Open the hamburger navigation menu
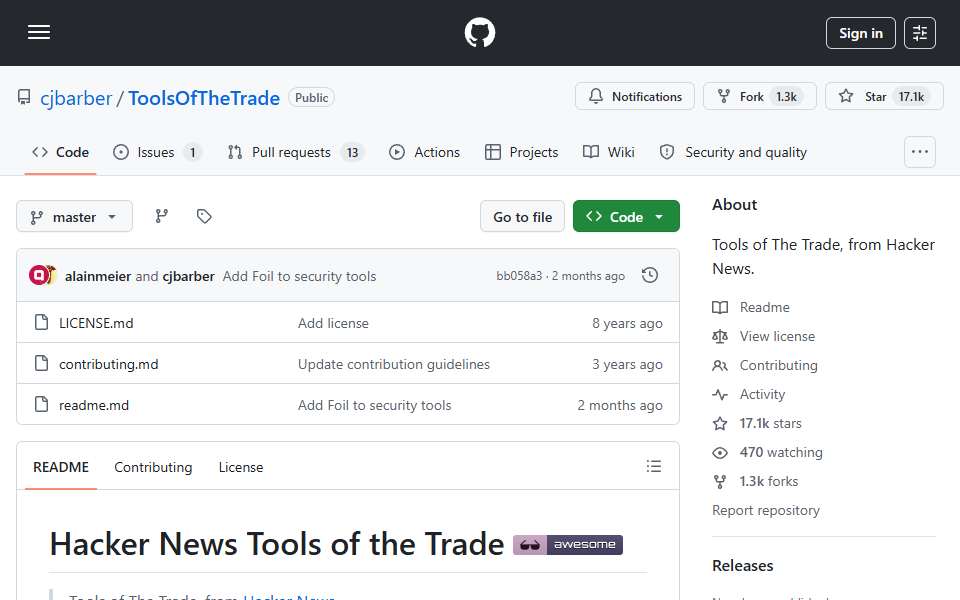Viewport: 960px width, 600px height. 39,32
